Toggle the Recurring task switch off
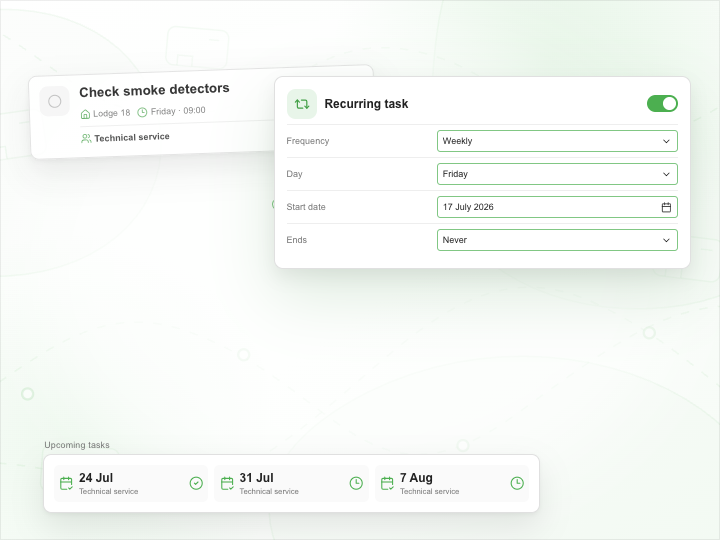The width and height of the screenshot is (720, 540). pos(662,104)
